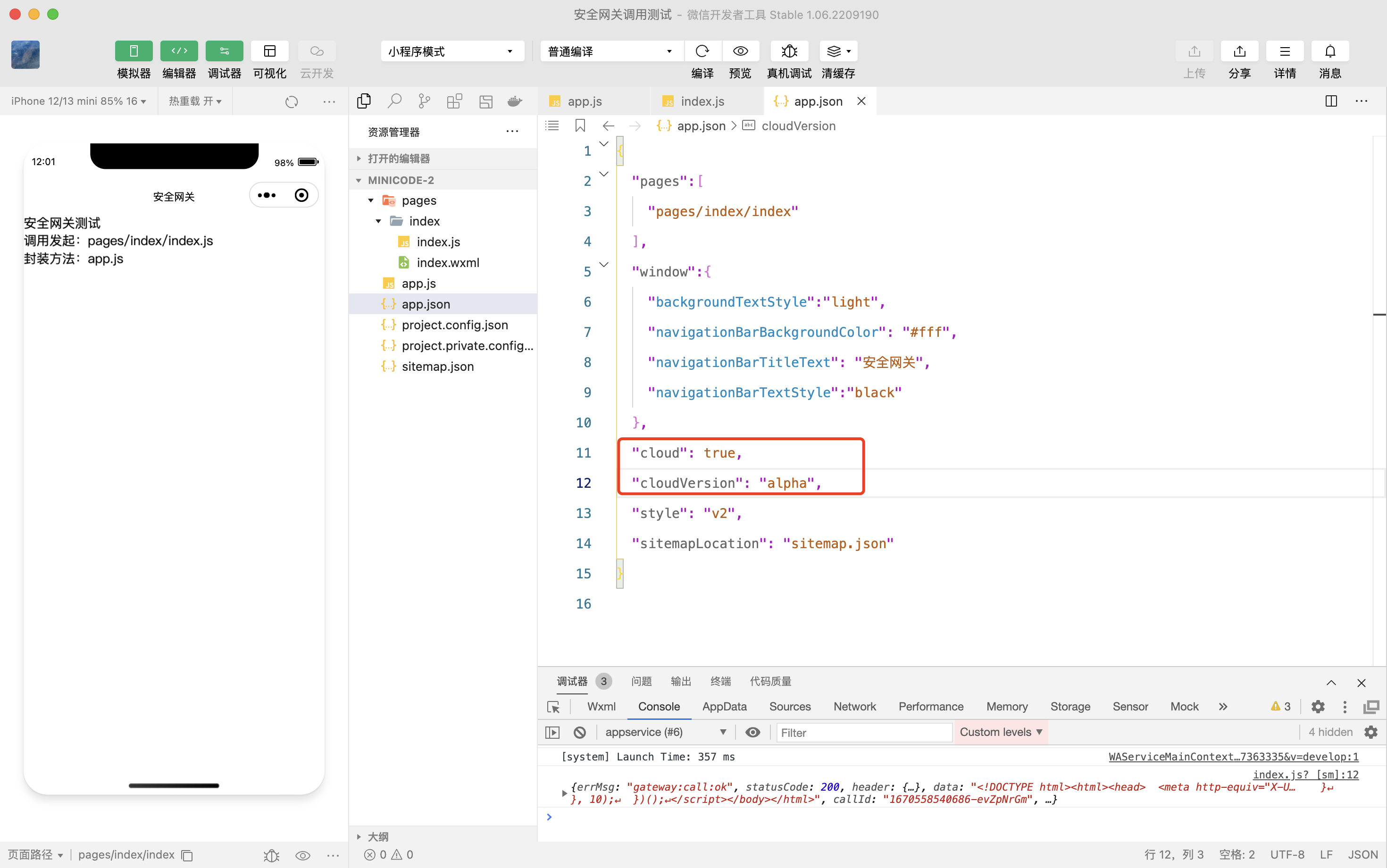Viewport: 1387px width, 868px height.
Task: Select the element inspector arrow icon
Action: point(553,707)
